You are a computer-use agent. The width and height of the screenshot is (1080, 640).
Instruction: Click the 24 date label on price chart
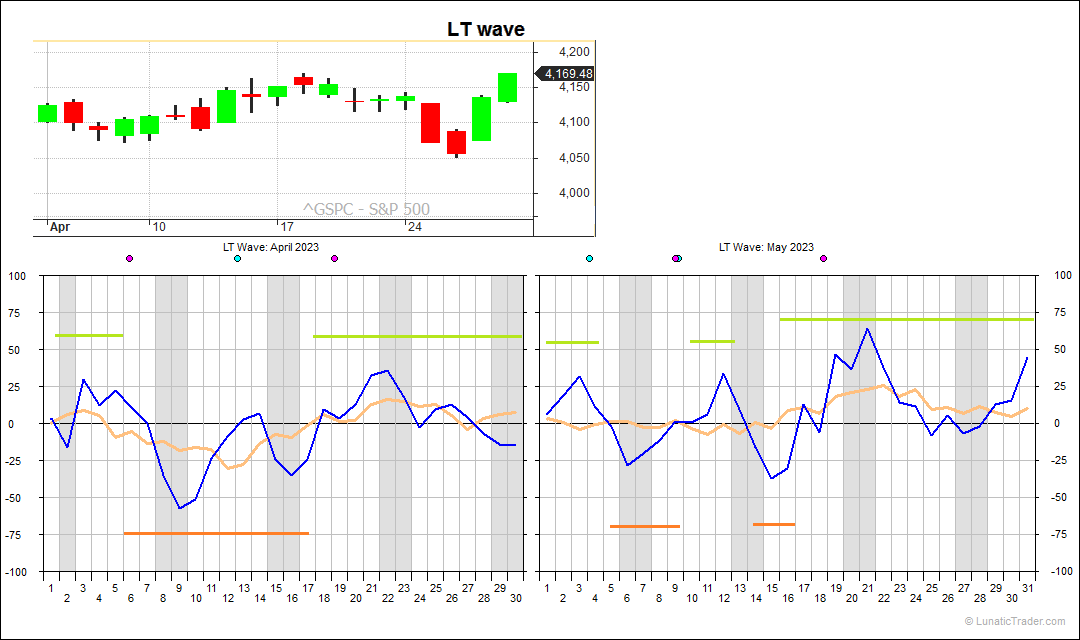414,227
